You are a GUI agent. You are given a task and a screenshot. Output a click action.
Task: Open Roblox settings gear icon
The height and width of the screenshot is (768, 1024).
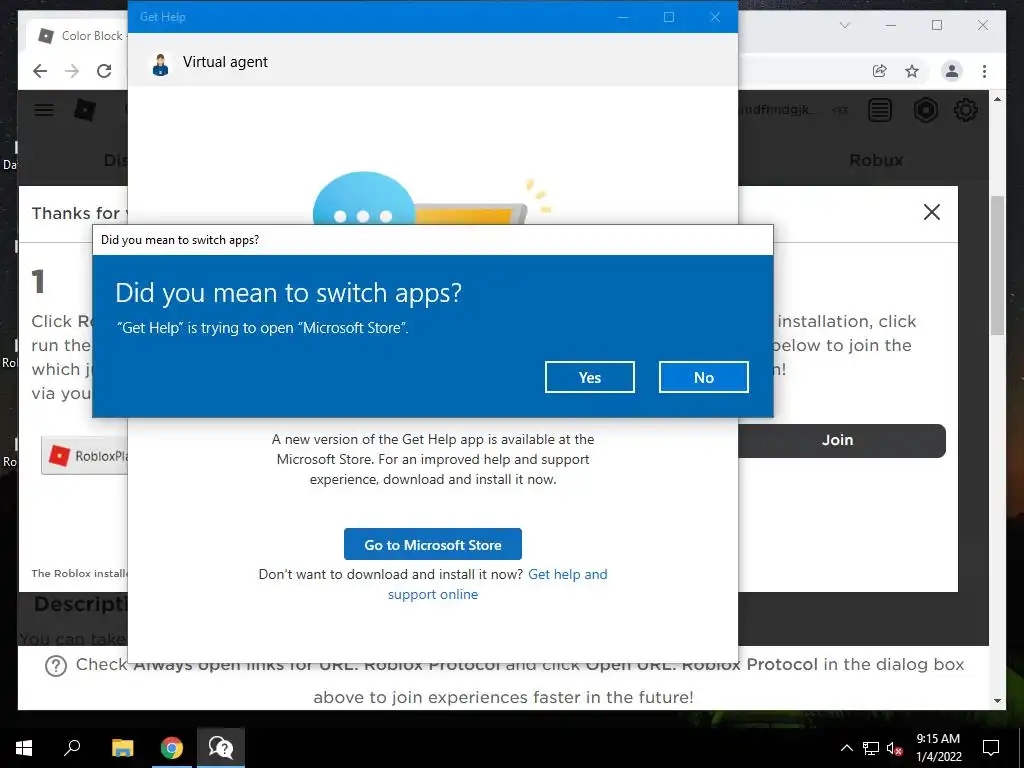[966, 110]
